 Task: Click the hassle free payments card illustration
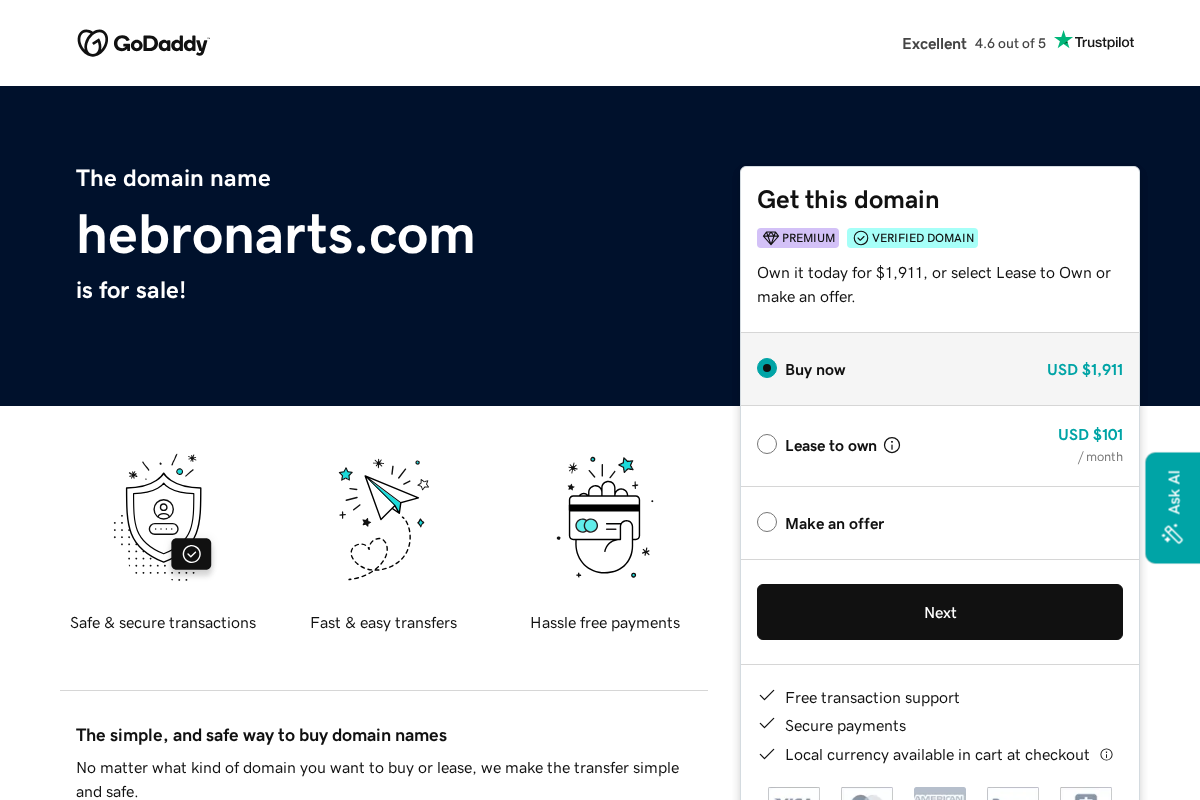tap(604, 517)
